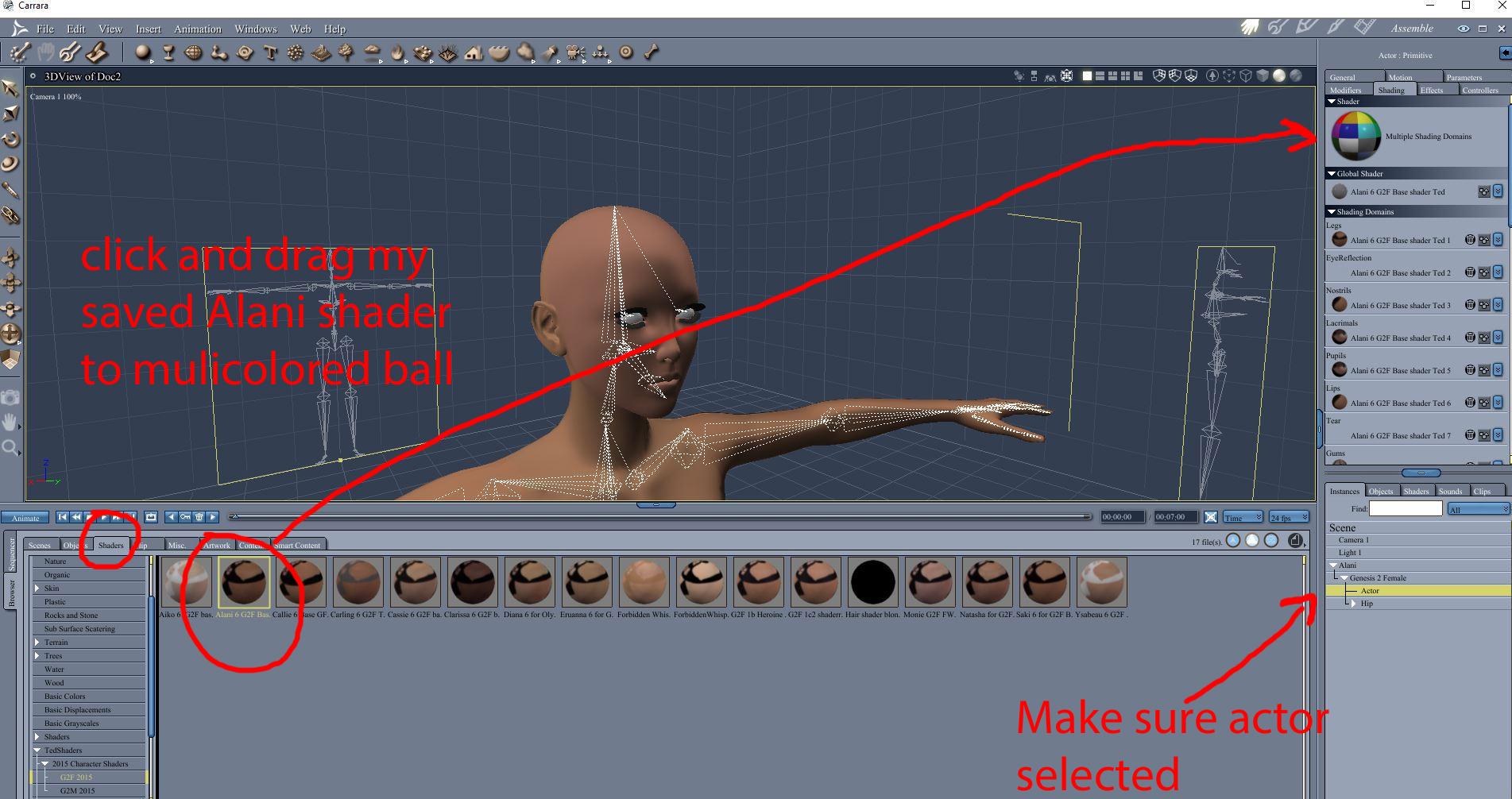Click the Multiple Shading Domains multicolored ball
1512x799 pixels.
coord(1356,136)
